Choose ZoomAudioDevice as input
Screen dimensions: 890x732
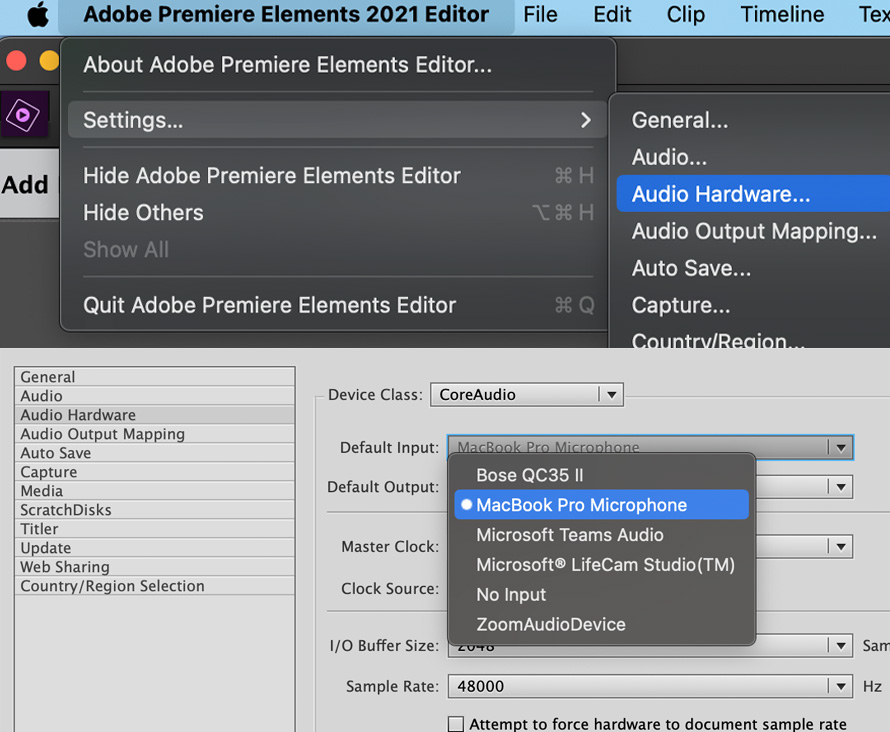point(602,624)
